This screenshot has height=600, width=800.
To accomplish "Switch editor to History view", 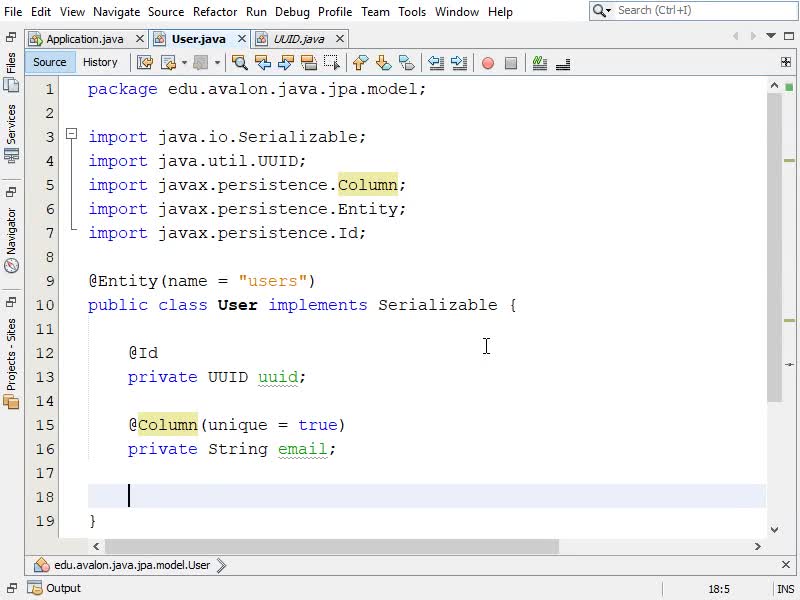I will tap(100, 62).
